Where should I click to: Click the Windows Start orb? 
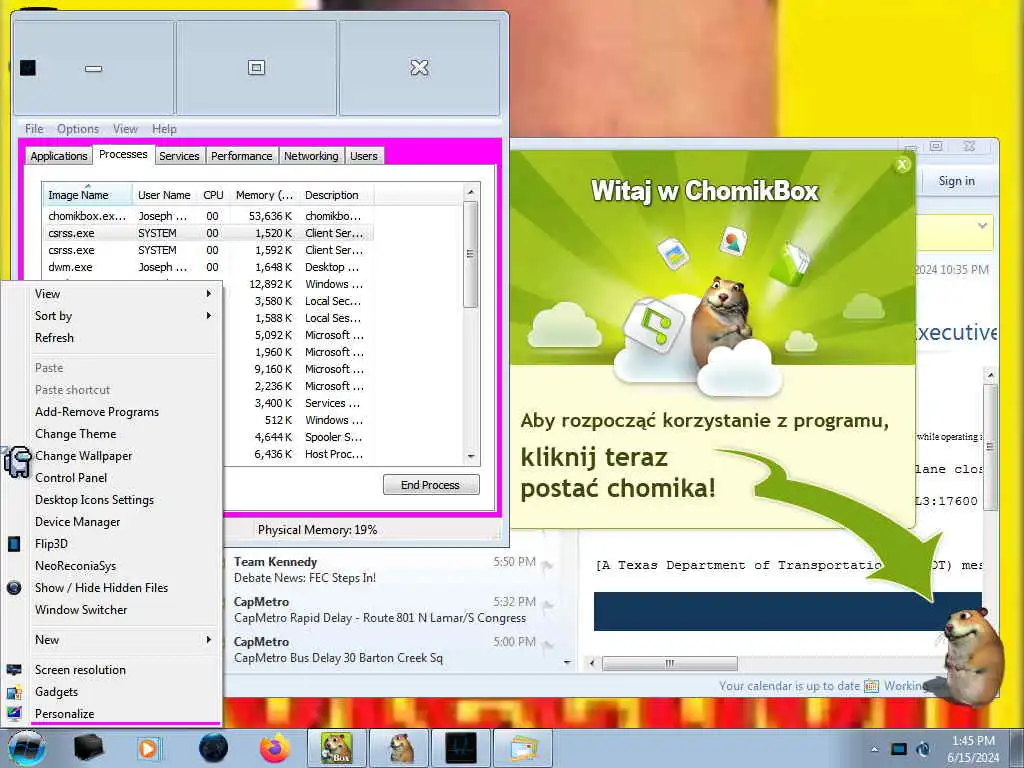[x=26, y=748]
